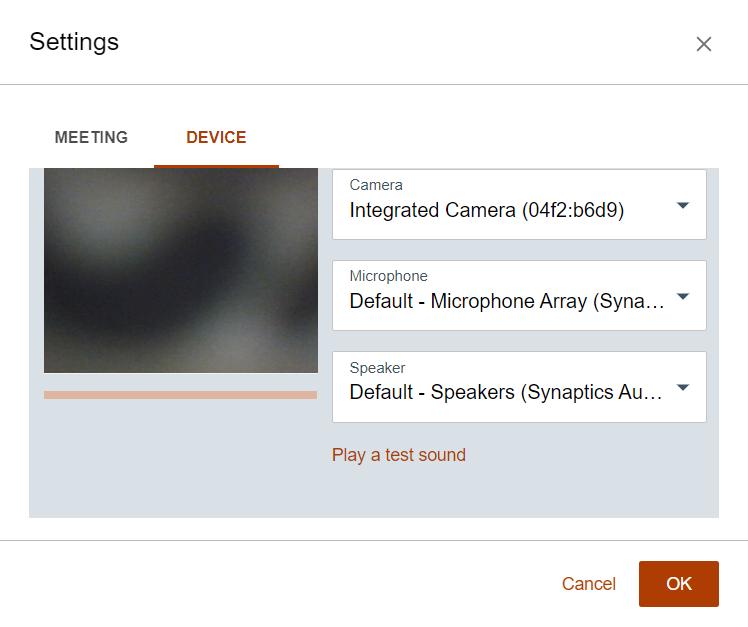This screenshot has height=627, width=748.
Task: Cancel the settings changes
Action: point(589,584)
